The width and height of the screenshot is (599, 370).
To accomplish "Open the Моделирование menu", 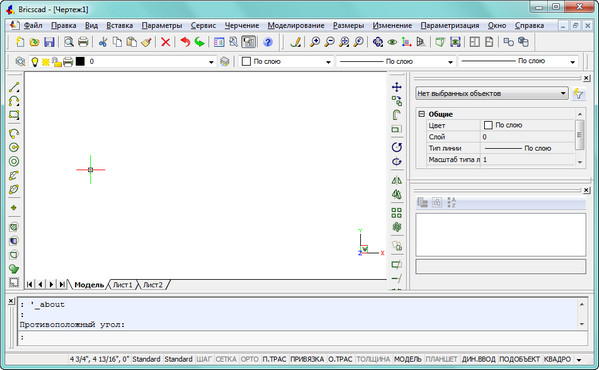I will [x=296, y=26].
